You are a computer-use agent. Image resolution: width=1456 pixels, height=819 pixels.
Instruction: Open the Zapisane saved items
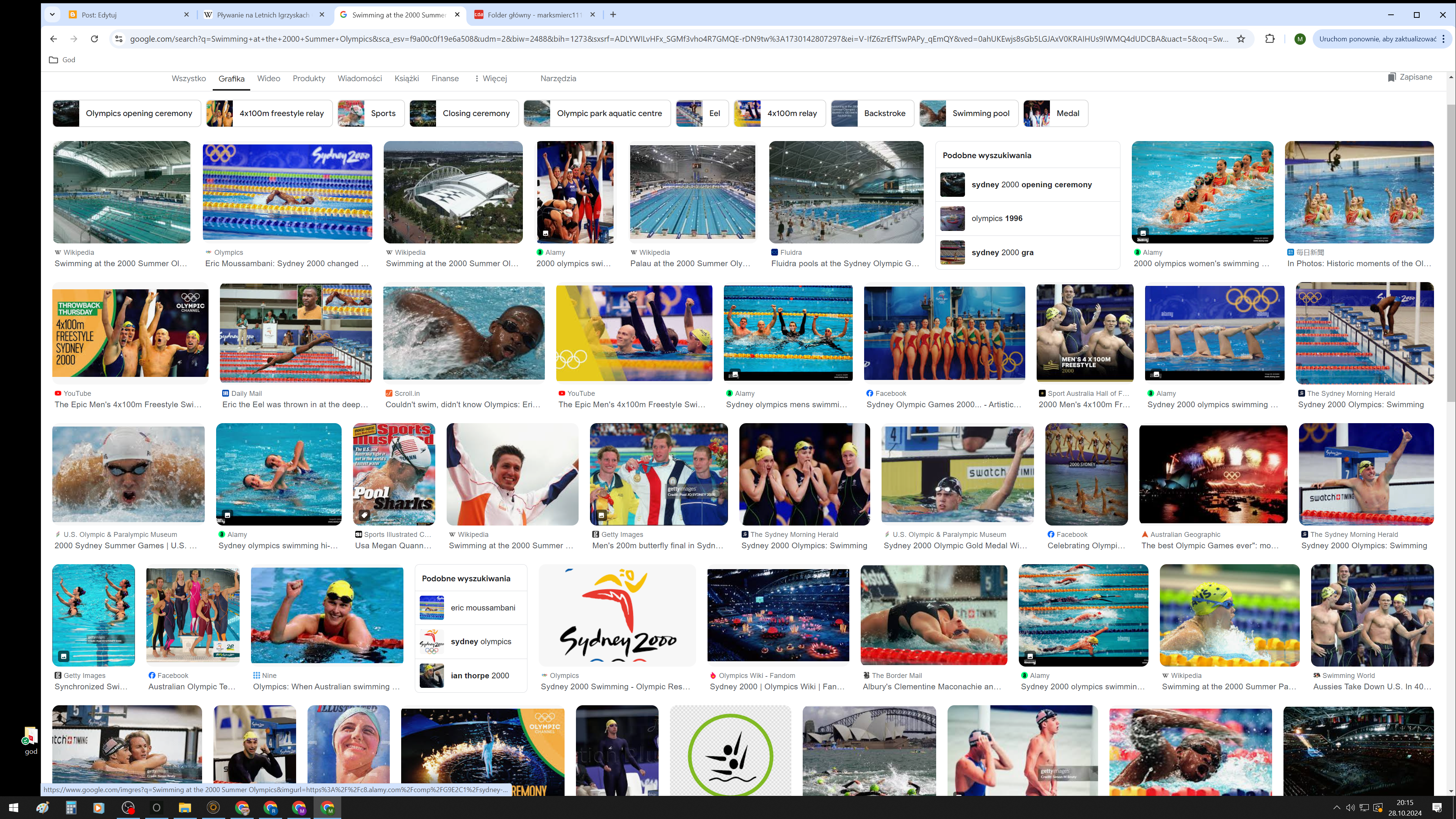1410,77
